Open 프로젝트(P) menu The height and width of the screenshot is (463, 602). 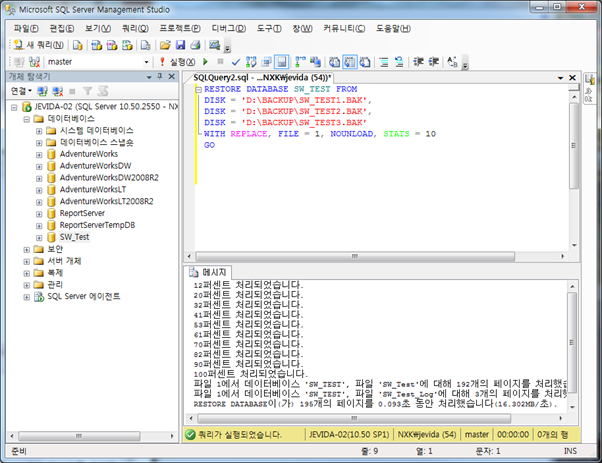180,28
